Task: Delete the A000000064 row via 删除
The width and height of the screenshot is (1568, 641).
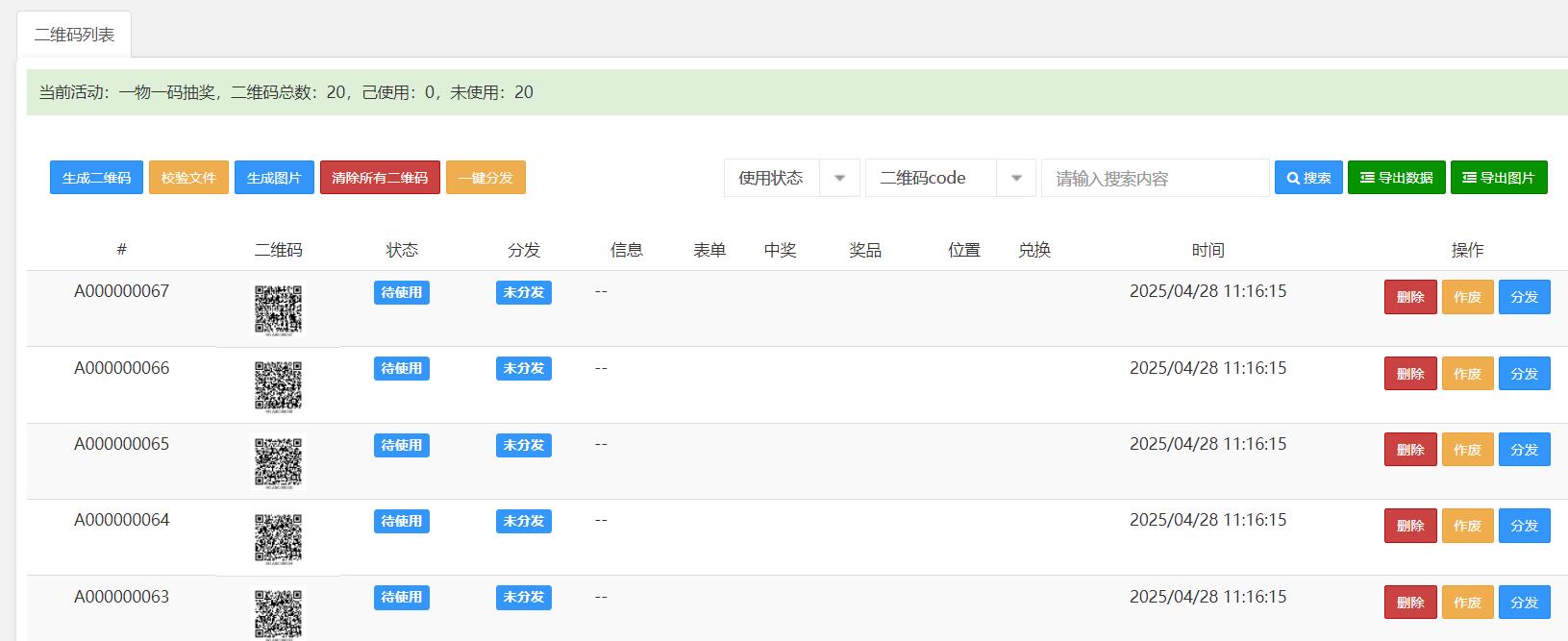Action: [x=1410, y=526]
